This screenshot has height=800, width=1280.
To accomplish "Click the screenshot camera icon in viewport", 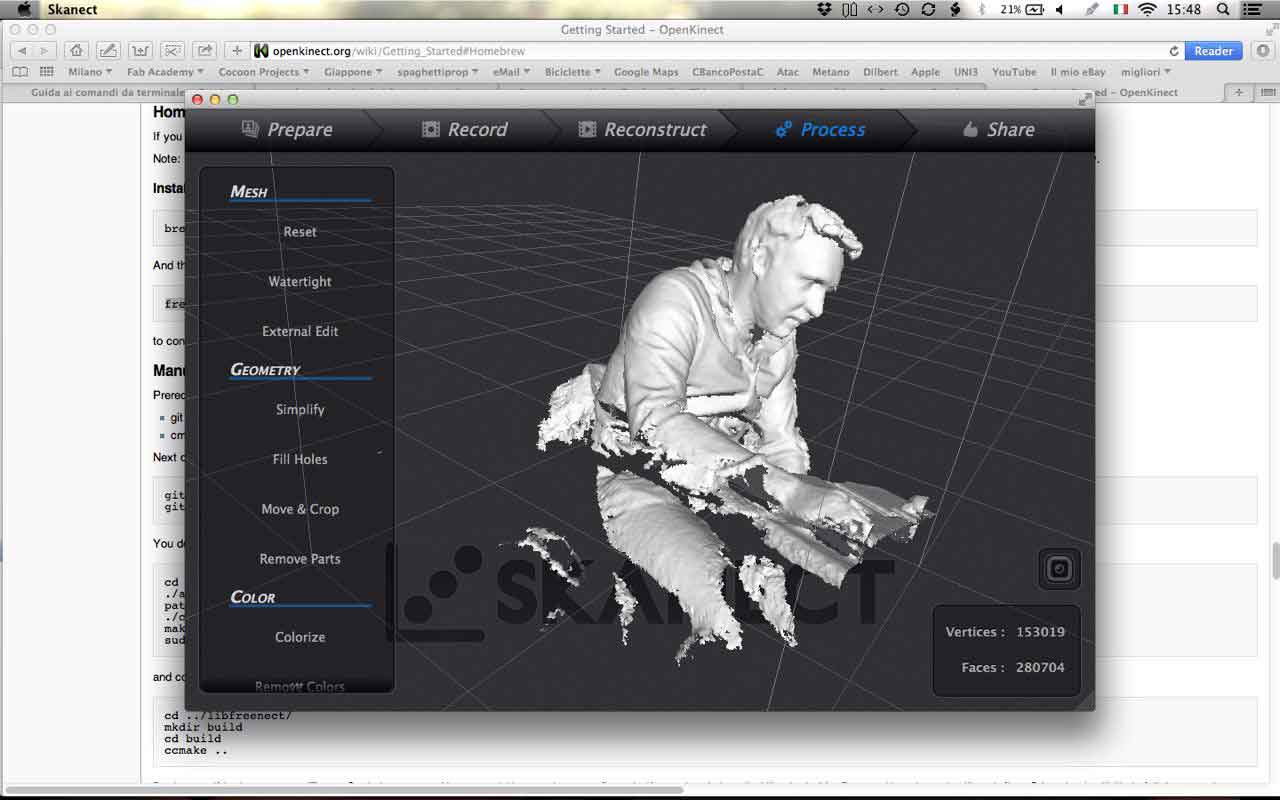I will (x=1059, y=569).
